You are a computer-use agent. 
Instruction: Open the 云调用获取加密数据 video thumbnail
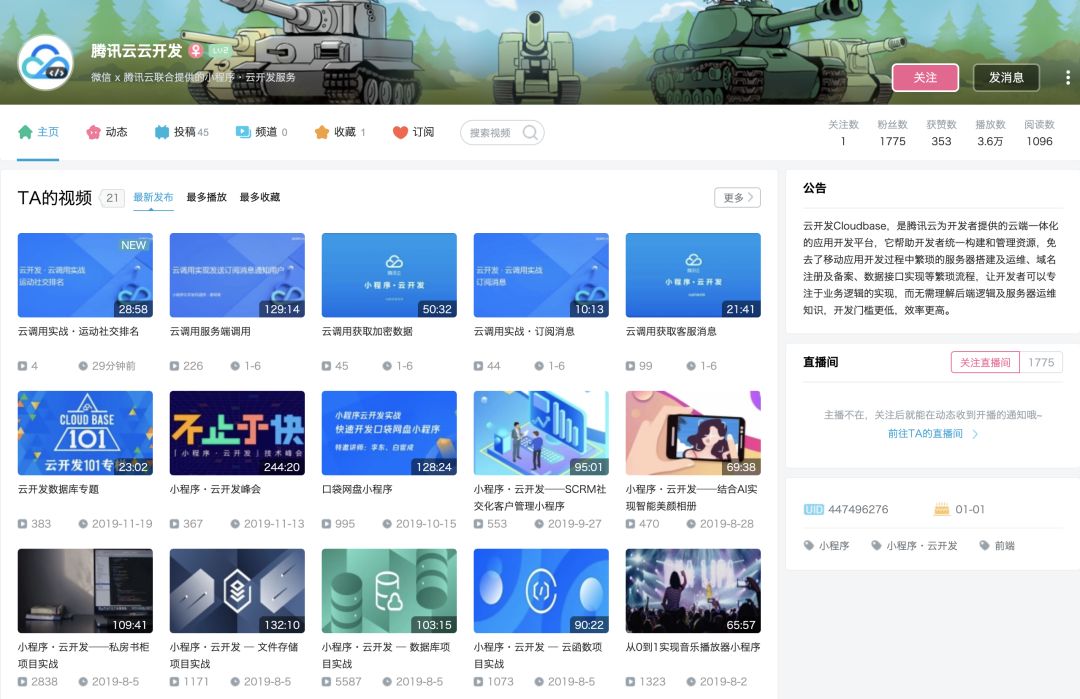tap(389, 275)
